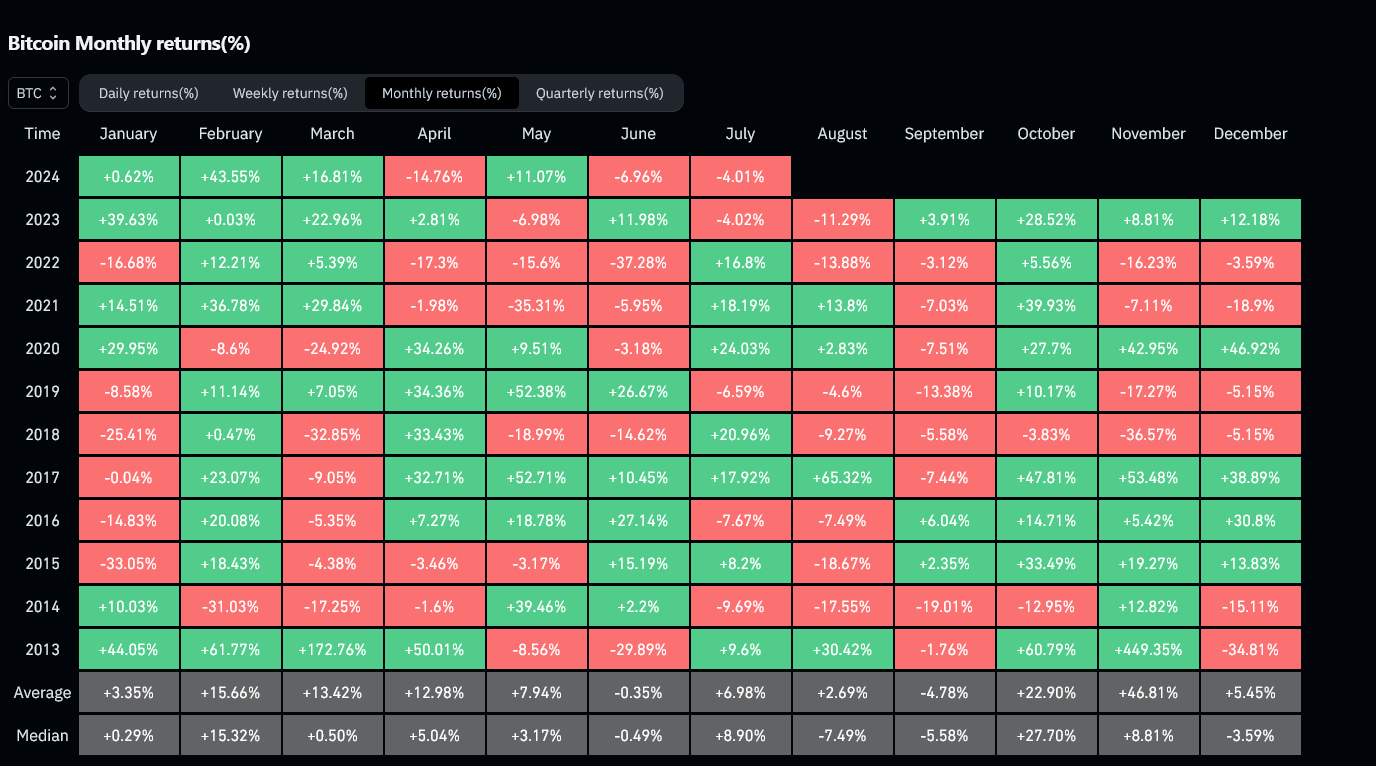Select the 2016 December cell +30.8%
Image resolution: width=1376 pixels, height=766 pixels.
coord(1250,520)
